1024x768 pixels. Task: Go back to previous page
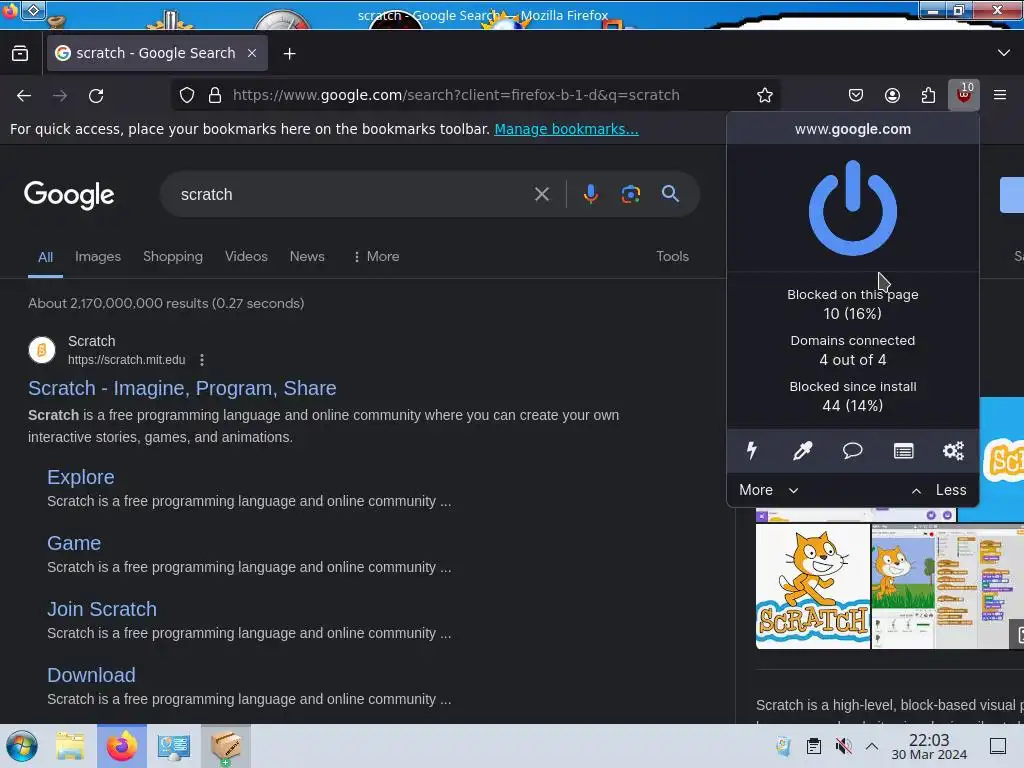24,96
